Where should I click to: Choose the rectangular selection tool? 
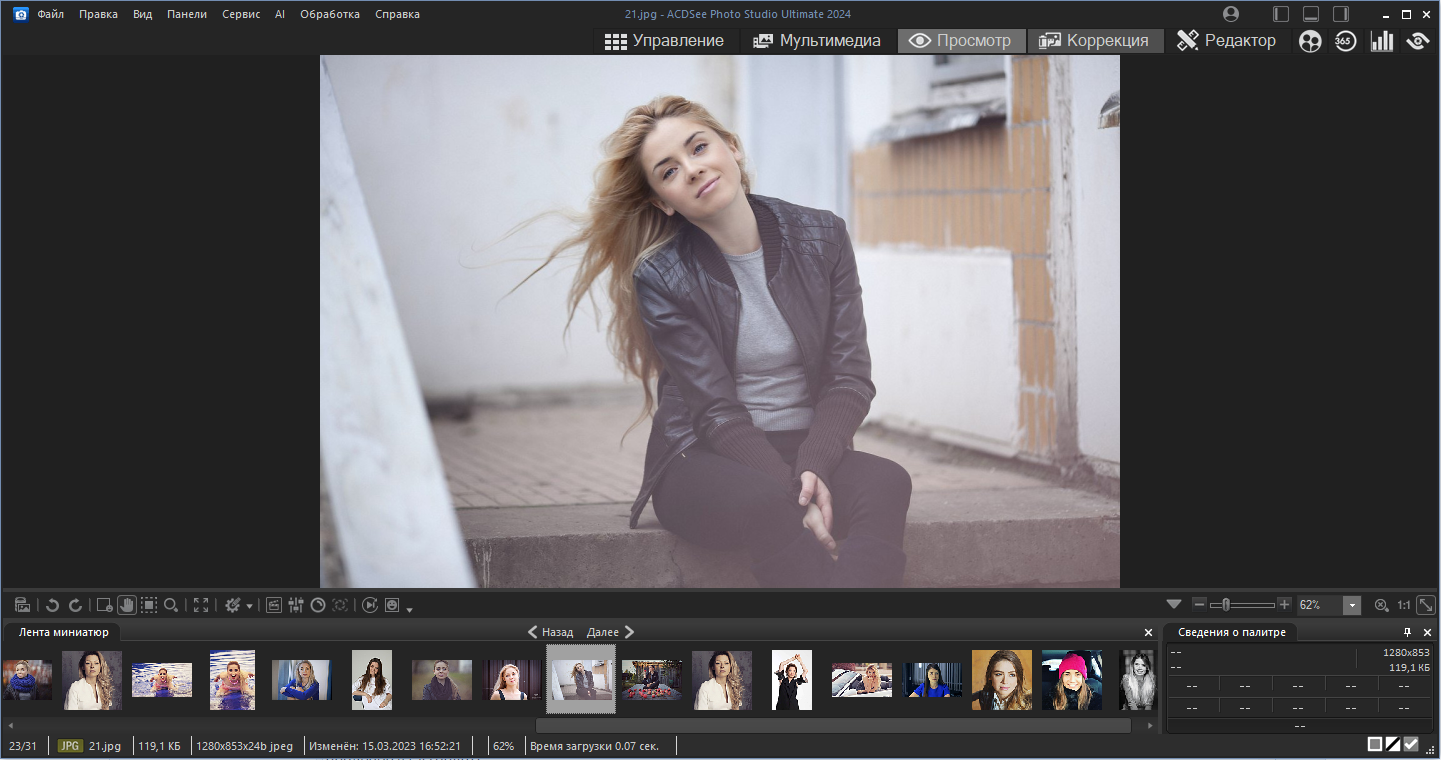(x=149, y=605)
